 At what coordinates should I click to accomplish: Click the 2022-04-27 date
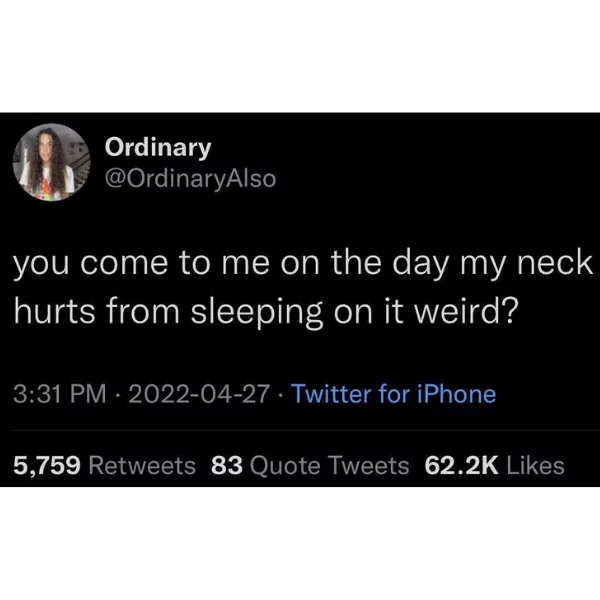pos(199,394)
